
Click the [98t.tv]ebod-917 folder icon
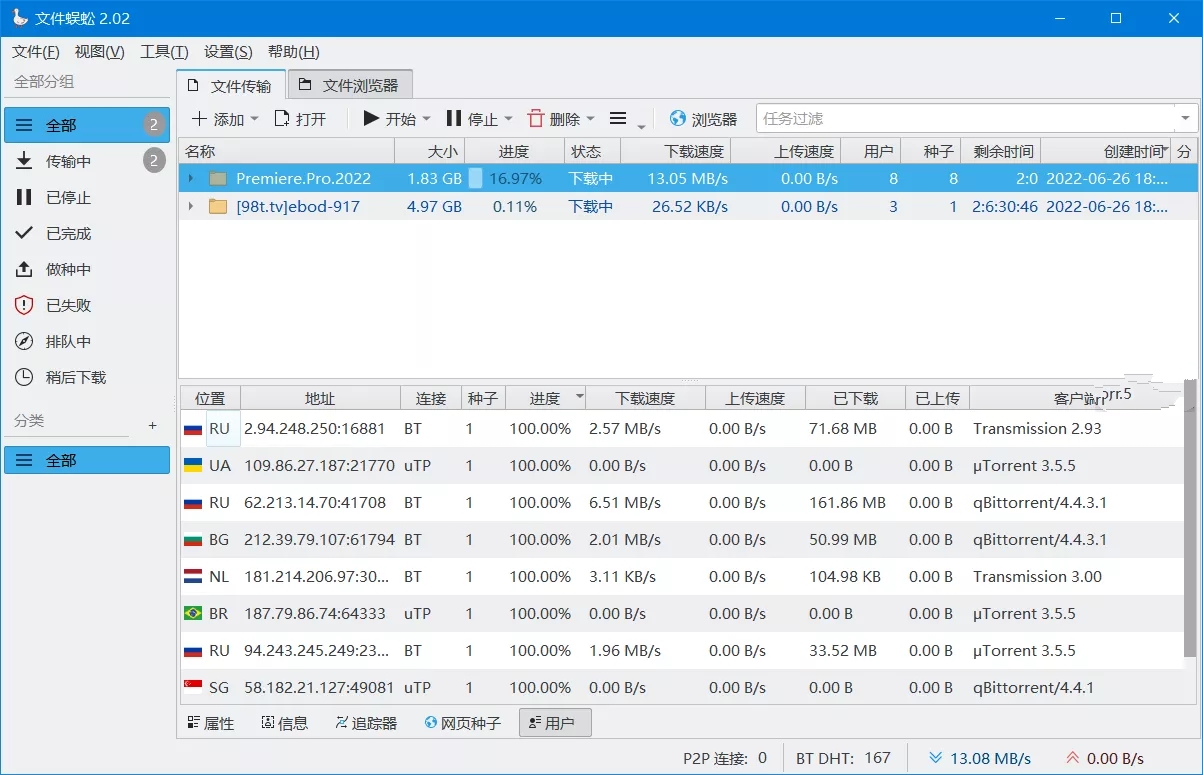click(x=218, y=207)
